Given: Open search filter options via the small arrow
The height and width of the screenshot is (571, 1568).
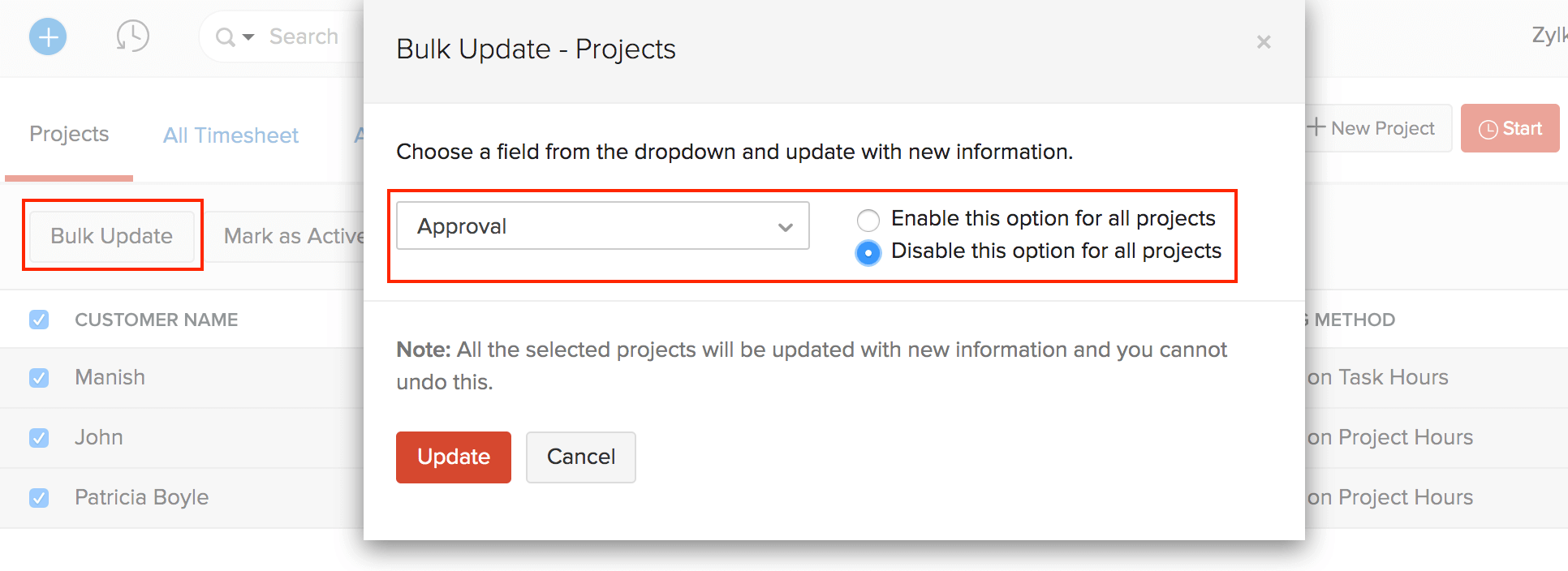Looking at the screenshot, I should 248,37.
